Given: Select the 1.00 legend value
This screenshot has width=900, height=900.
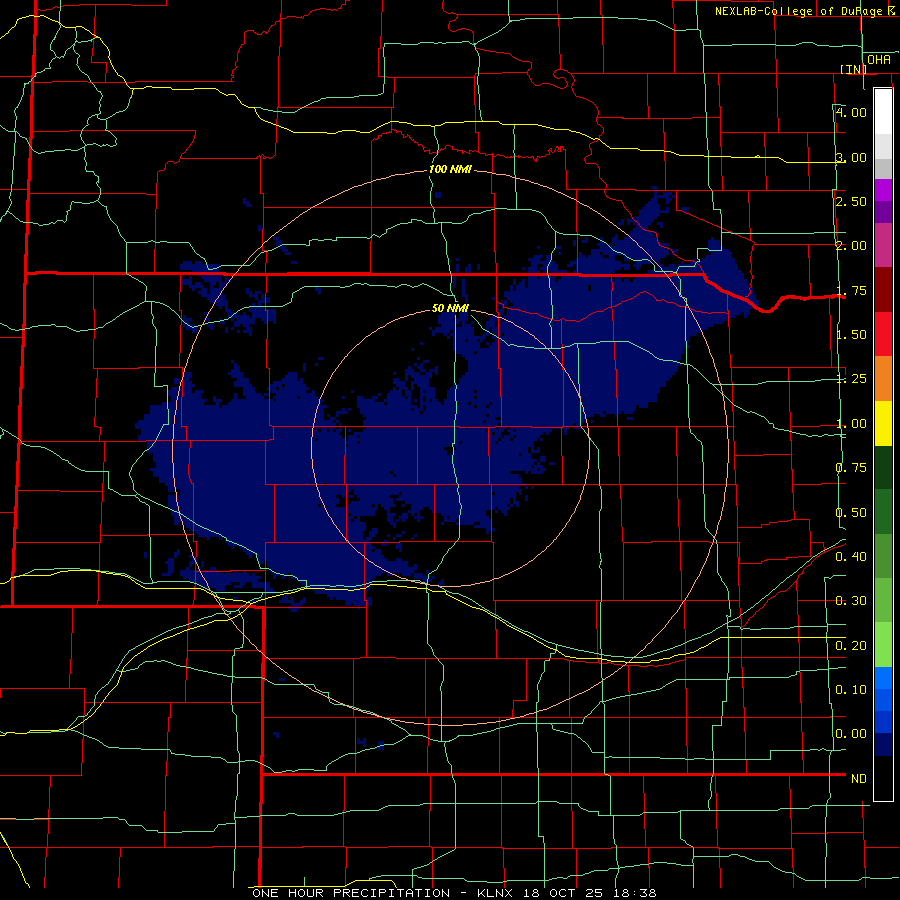Looking at the screenshot, I should pyautogui.click(x=851, y=424).
